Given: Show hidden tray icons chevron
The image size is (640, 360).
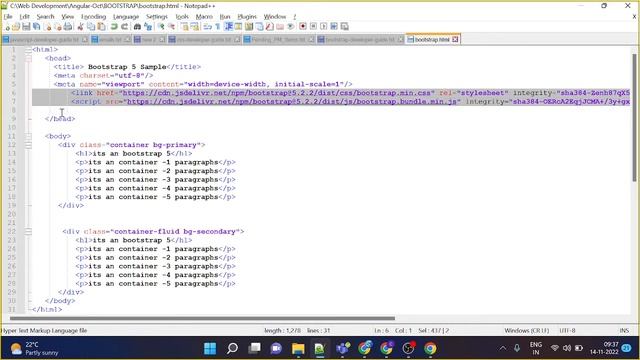Looking at the screenshot, I should [x=503, y=348].
